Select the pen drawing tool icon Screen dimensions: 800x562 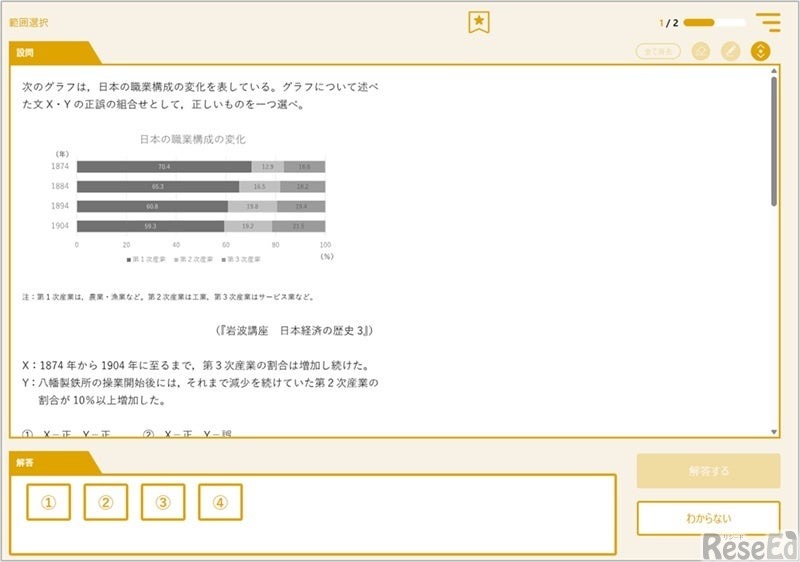pos(731,52)
